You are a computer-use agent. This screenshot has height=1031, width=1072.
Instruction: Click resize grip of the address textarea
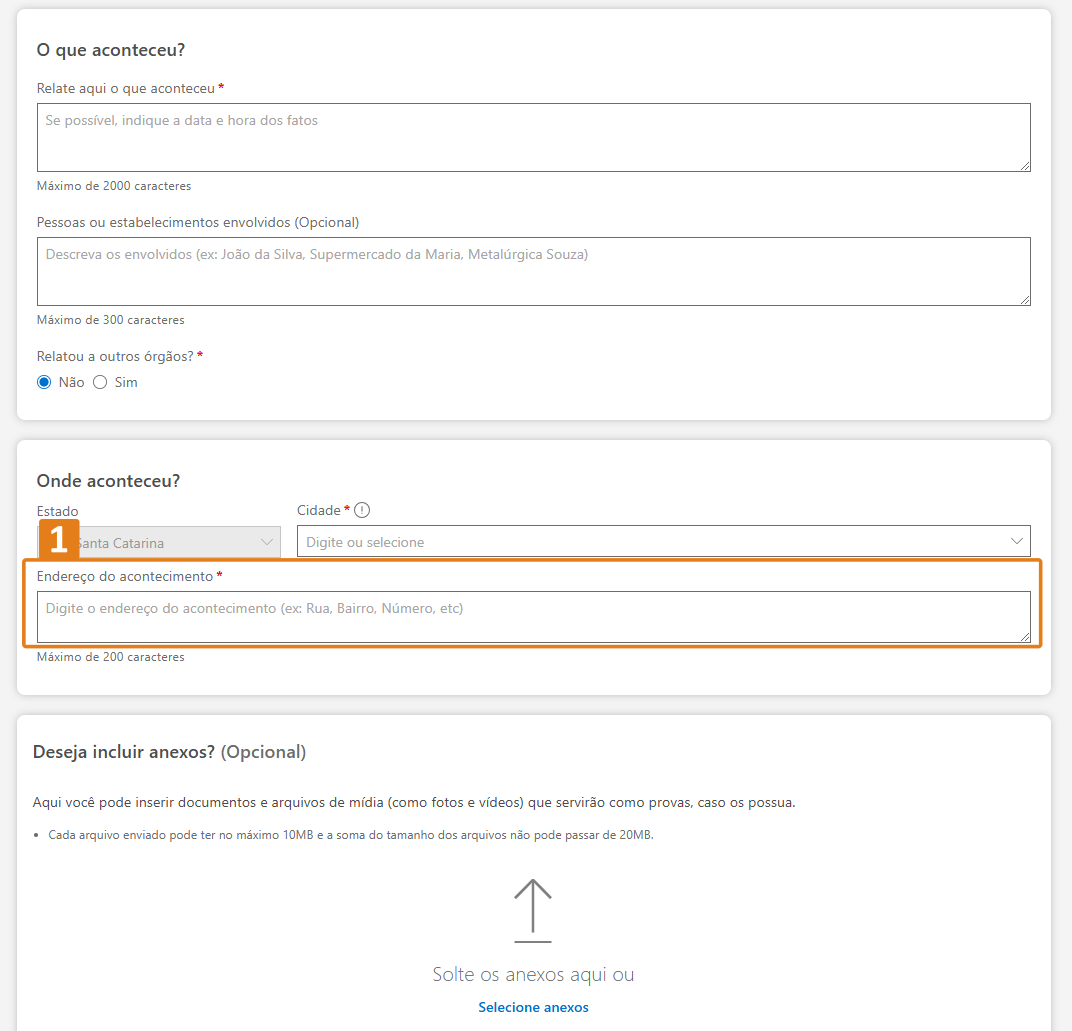(x=1025, y=637)
